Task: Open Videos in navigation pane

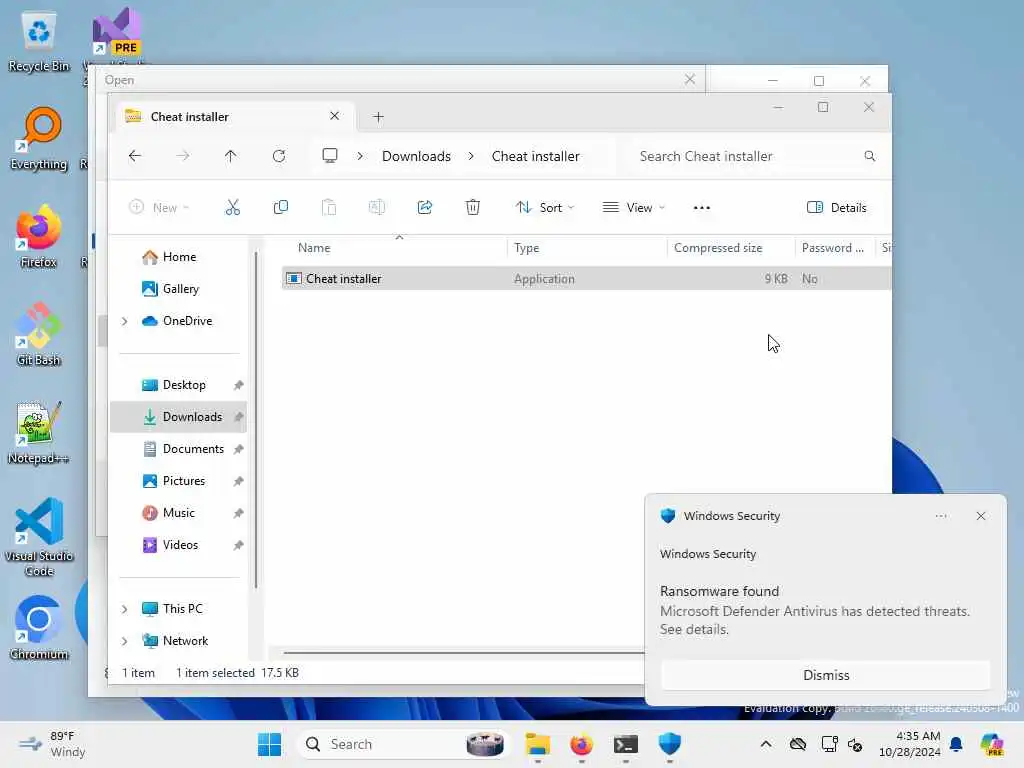Action: click(178, 545)
